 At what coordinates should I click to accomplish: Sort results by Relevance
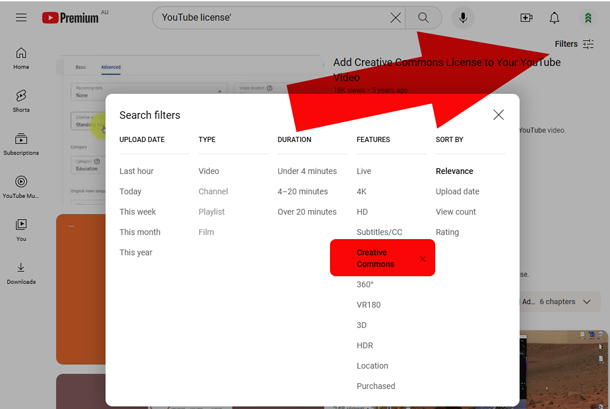point(454,171)
